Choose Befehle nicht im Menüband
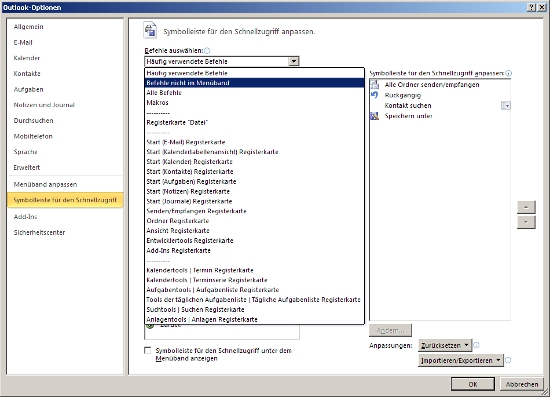Image resolution: width=550 pixels, height=397 pixels. 254,83
